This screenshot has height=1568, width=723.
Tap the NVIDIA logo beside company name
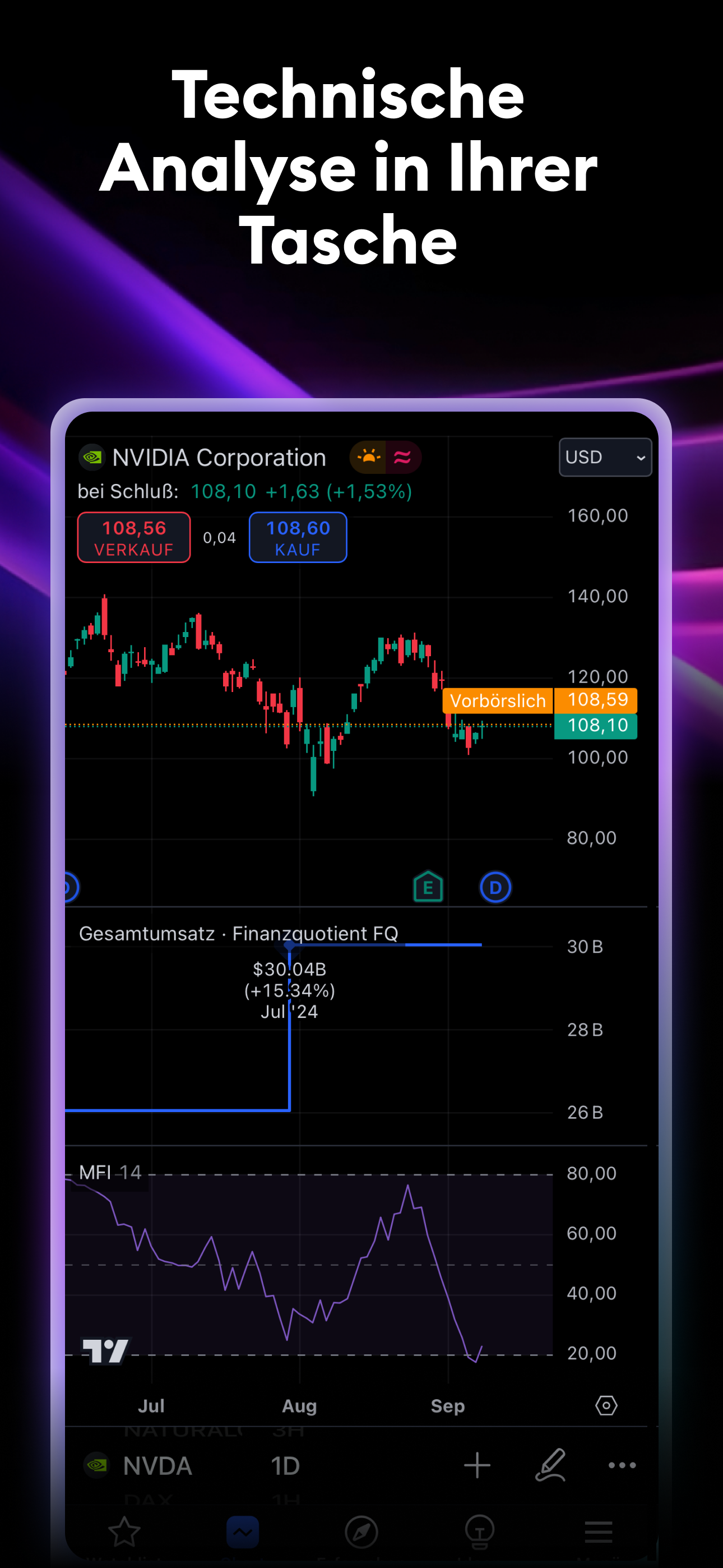(92, 457)
